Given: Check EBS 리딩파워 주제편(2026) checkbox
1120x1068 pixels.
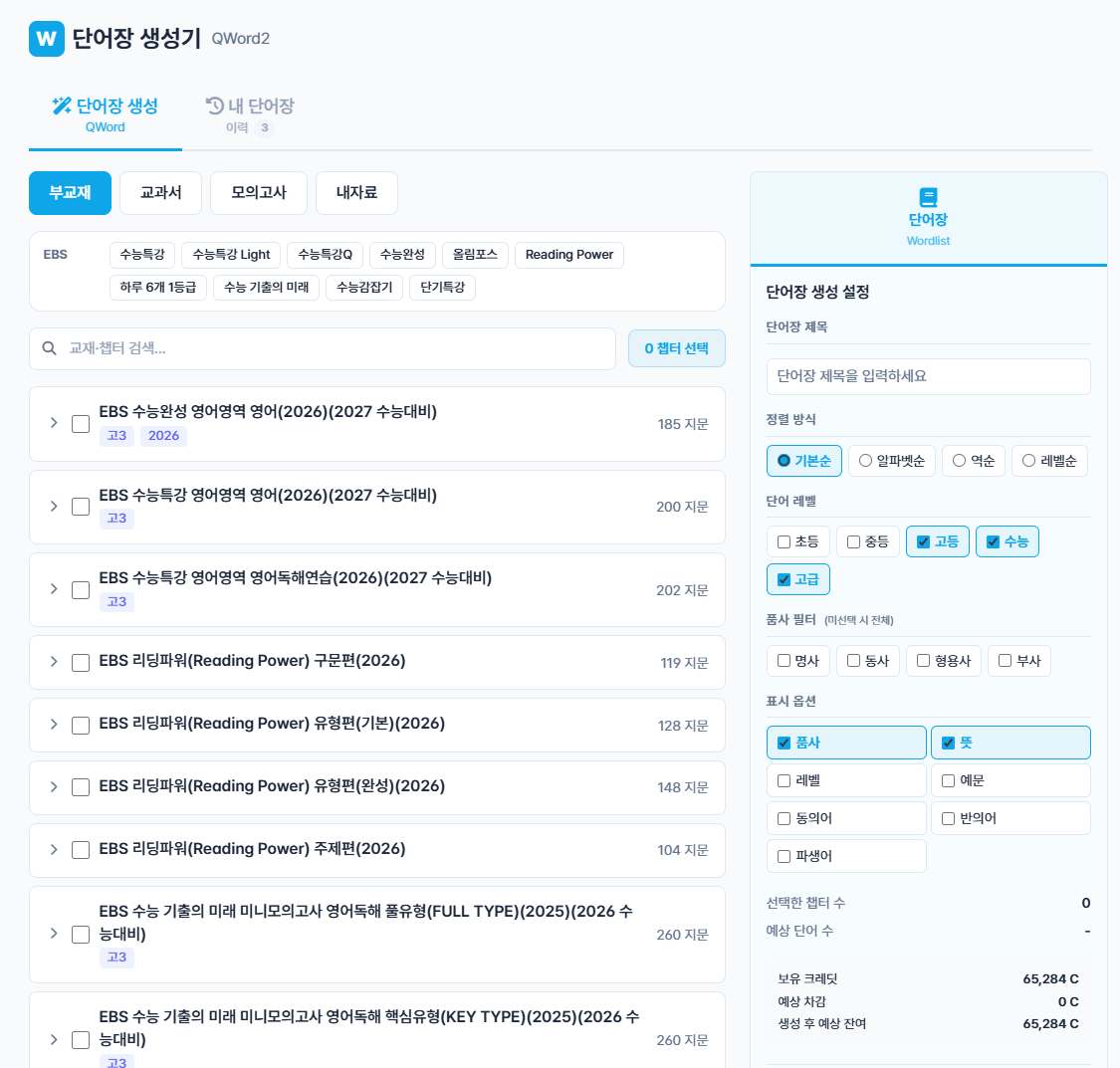Looking at the screenshot, I should pyautogui.click(x=81, y=850).
